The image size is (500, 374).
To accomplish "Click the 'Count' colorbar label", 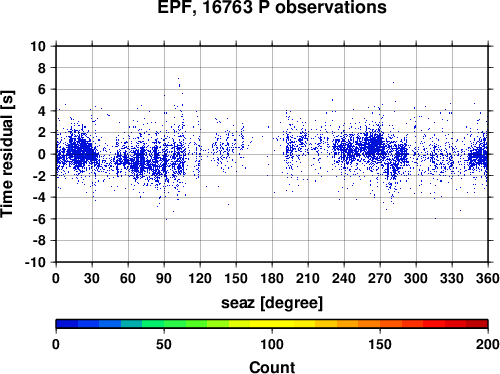I will (x=272, y=367).
